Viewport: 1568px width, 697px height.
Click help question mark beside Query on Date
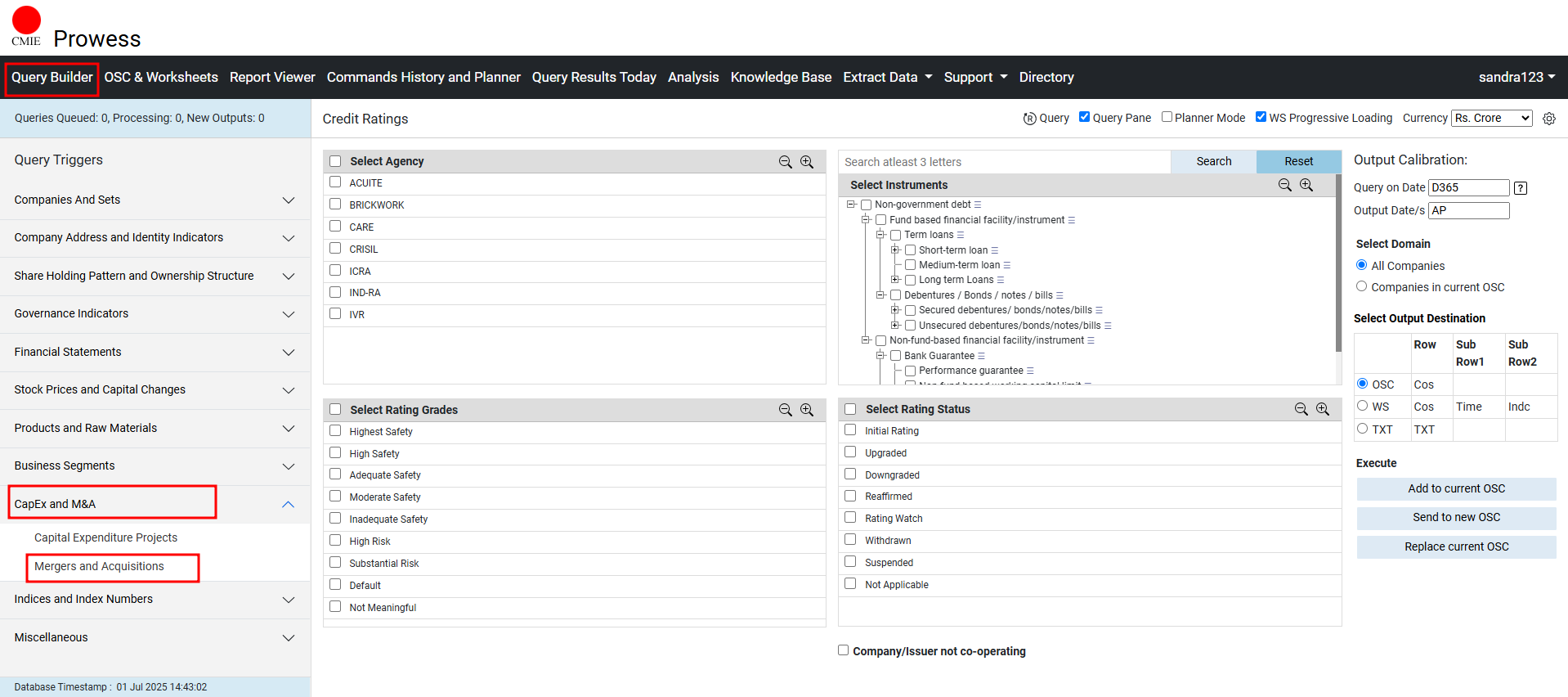(1520, 188)
